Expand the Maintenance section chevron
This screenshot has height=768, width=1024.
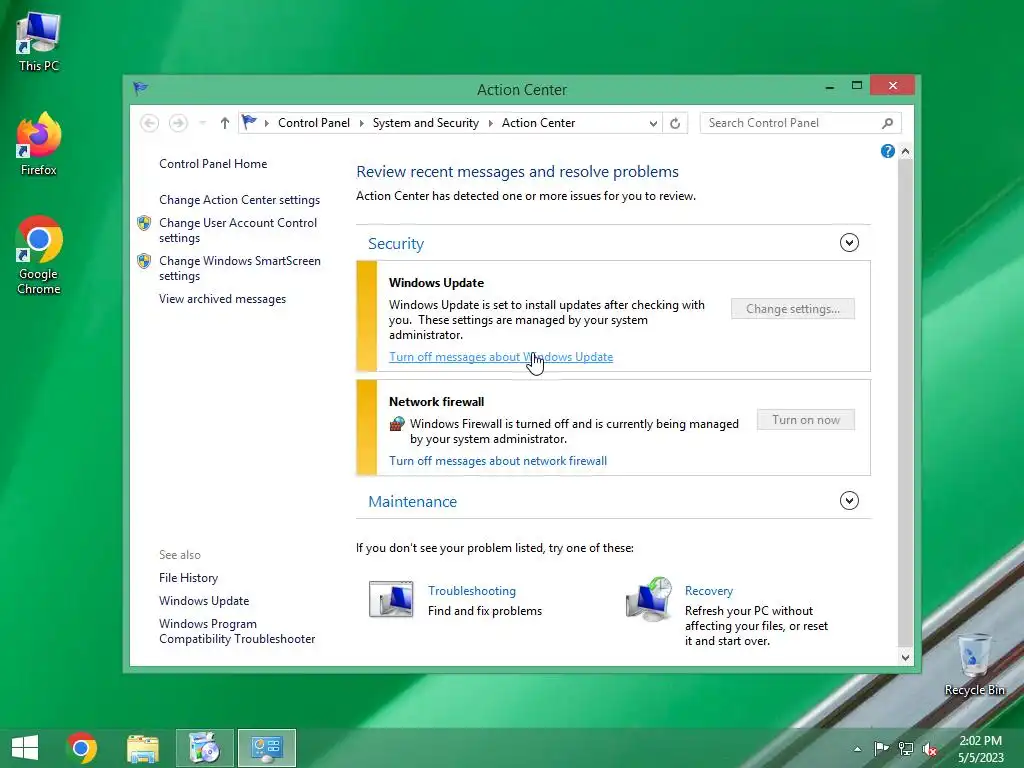849,501
